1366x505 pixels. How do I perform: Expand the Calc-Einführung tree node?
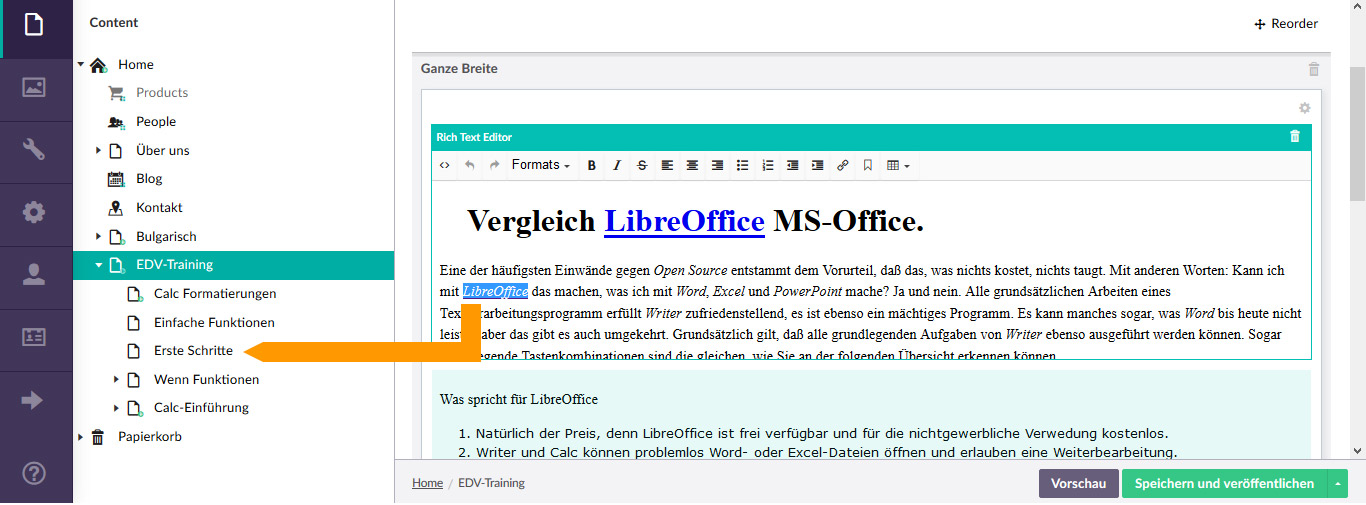pos(117,408)
